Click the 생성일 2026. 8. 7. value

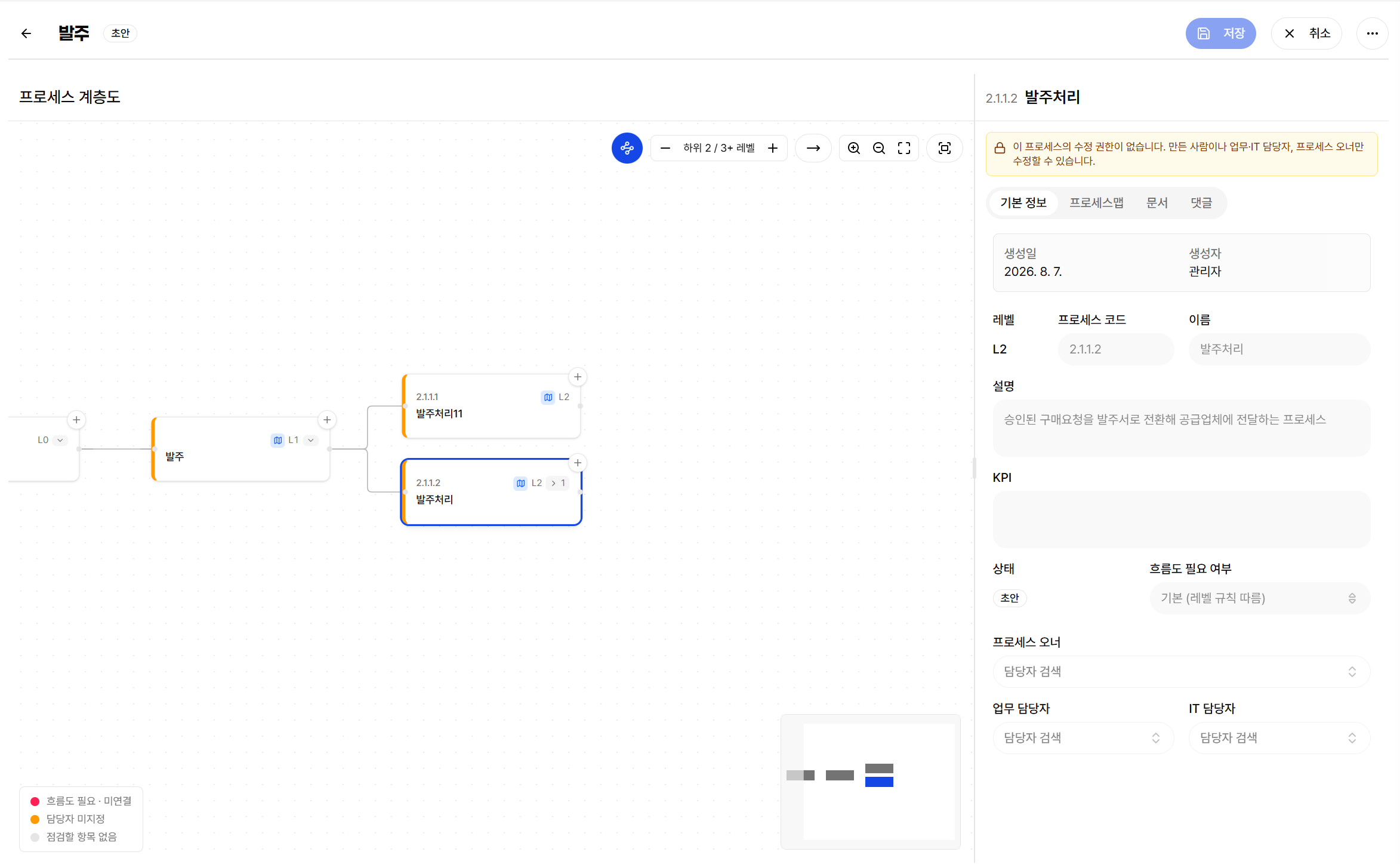(x=1033, y=272)
